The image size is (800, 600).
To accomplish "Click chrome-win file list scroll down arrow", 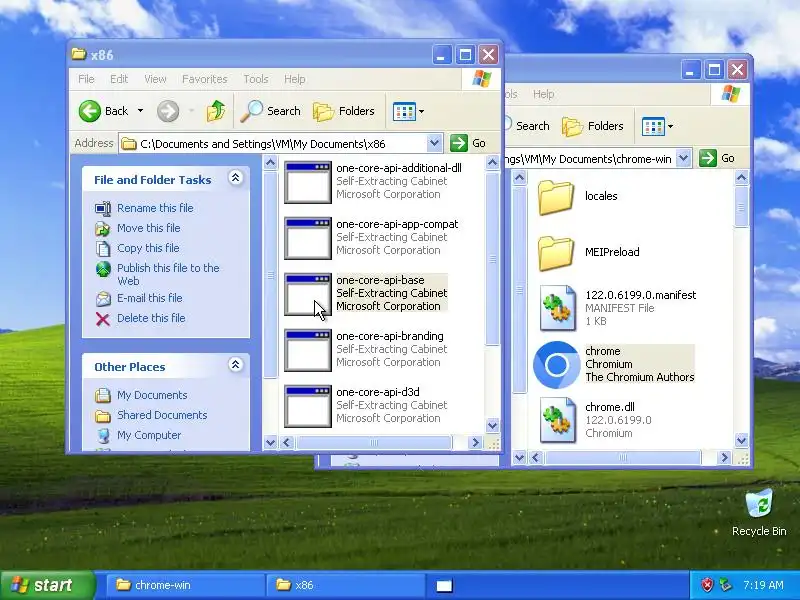I will coord(741,439).
